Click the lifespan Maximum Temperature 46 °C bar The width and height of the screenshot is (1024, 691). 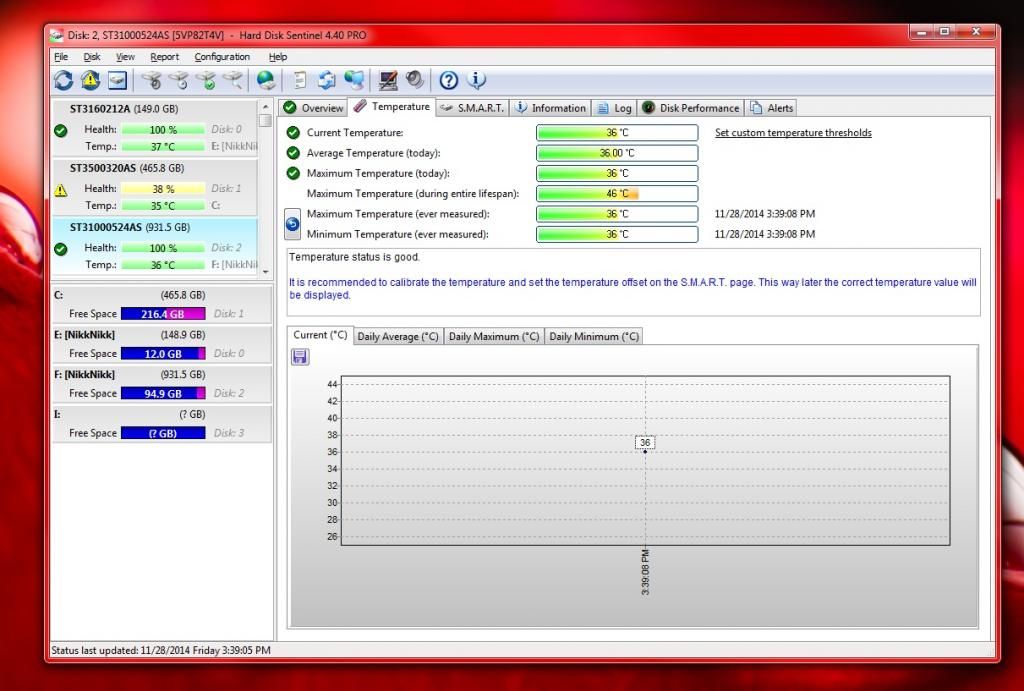pos(616,193)
